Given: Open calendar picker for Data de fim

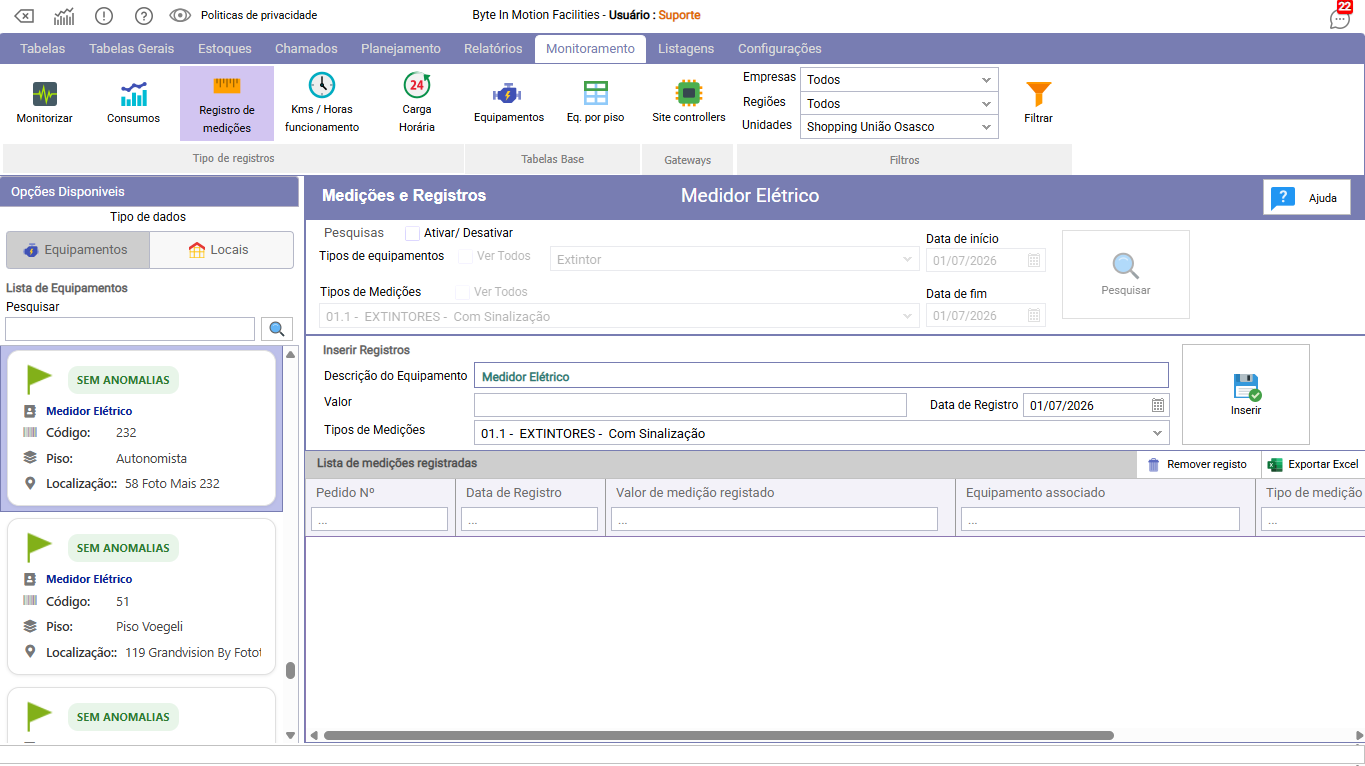Looking at the screenshot, I should [1034, 315].
